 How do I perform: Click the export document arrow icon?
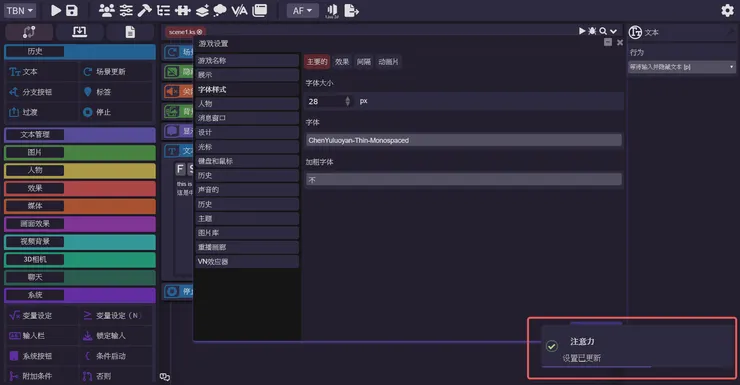(352, 10)
